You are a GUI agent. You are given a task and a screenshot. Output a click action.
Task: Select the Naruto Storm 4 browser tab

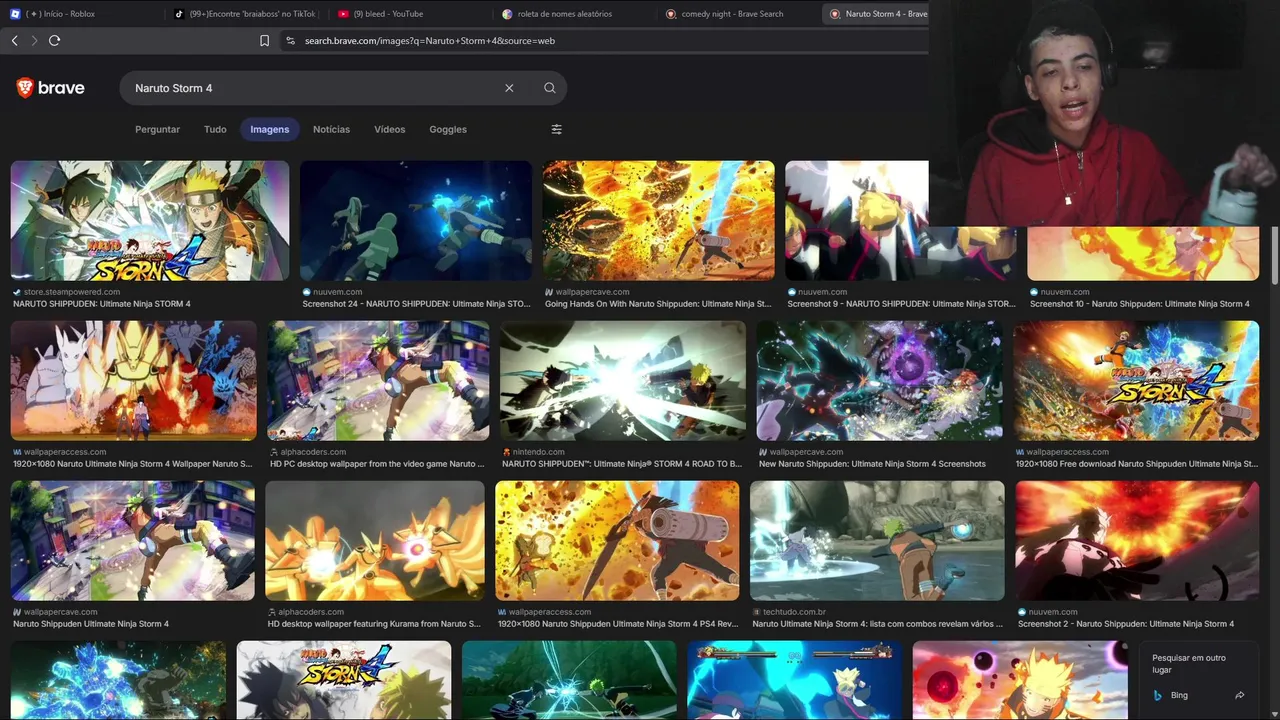point(878,14)
